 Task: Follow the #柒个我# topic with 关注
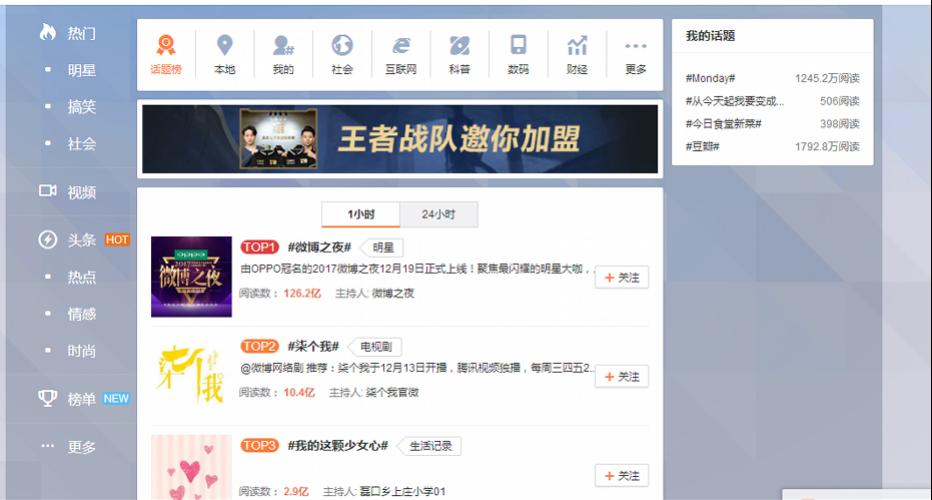(x=622, y=377)
